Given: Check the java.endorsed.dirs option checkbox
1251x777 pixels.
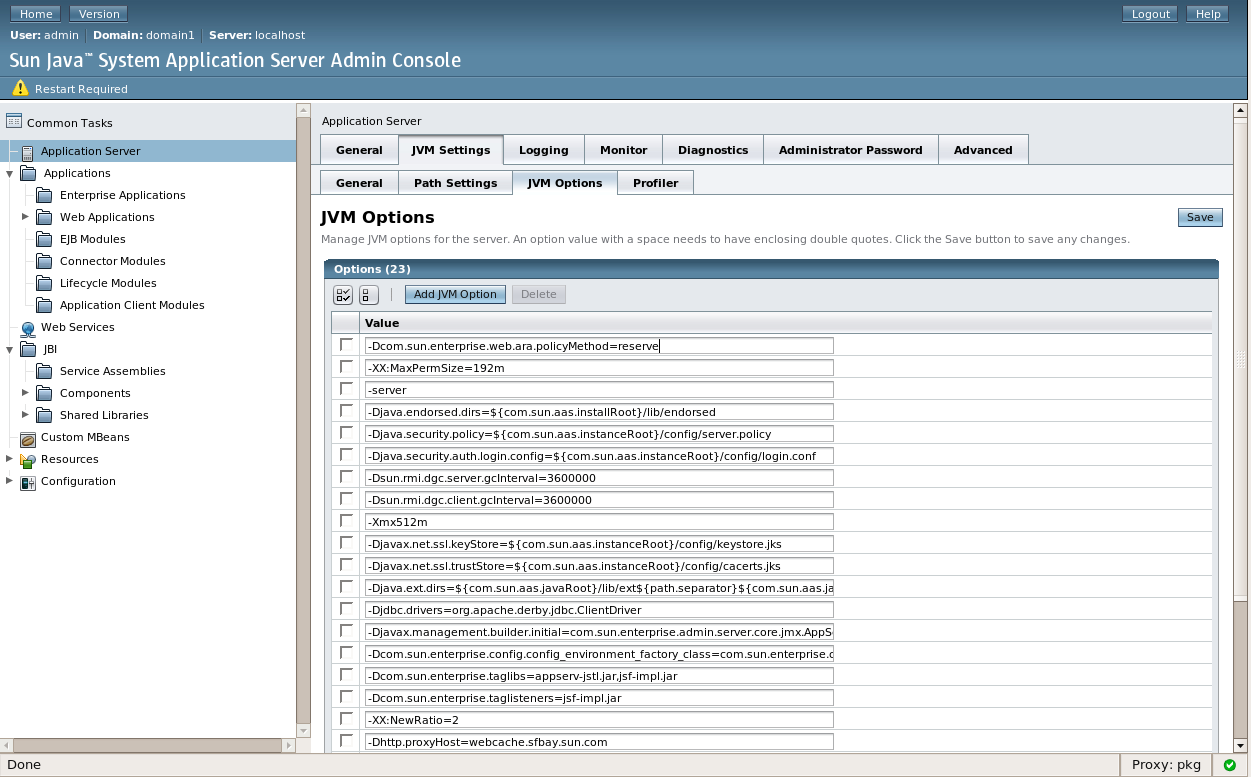Looking at the screenshot, I should click(x=346, y=410).
